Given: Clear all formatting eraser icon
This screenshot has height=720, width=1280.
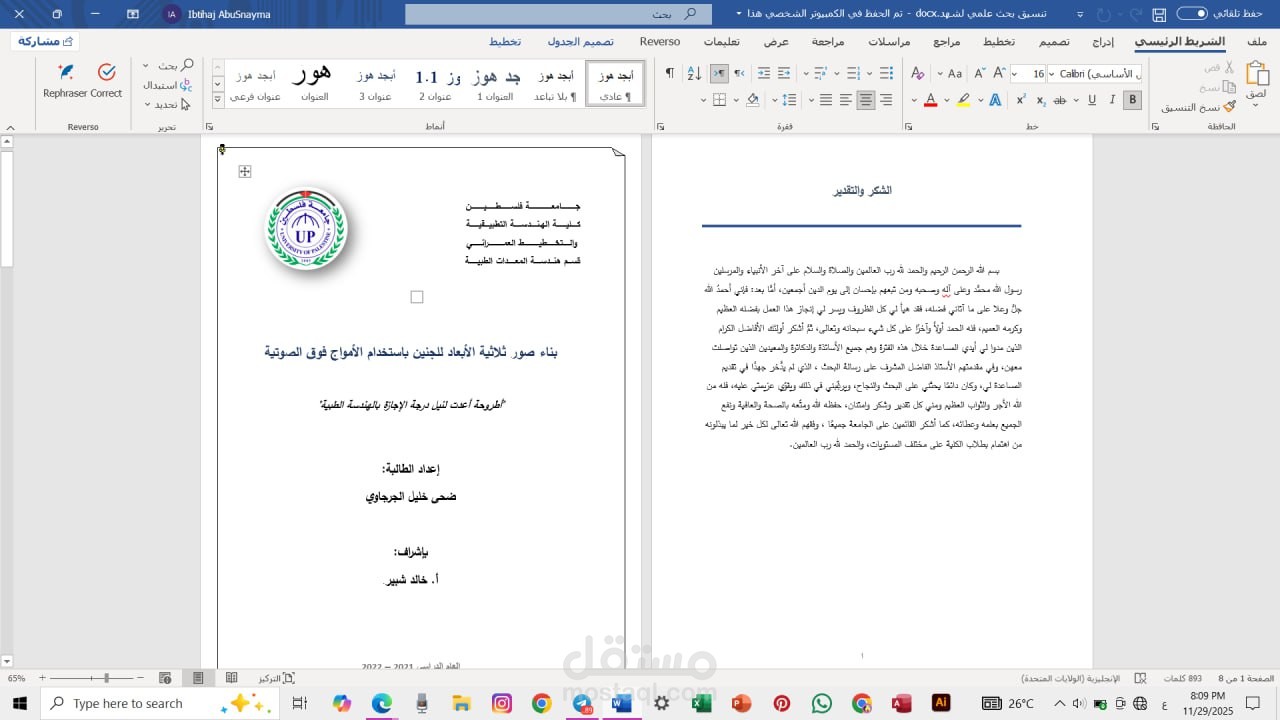Looking at the screenshot, I should coord(918,74).
